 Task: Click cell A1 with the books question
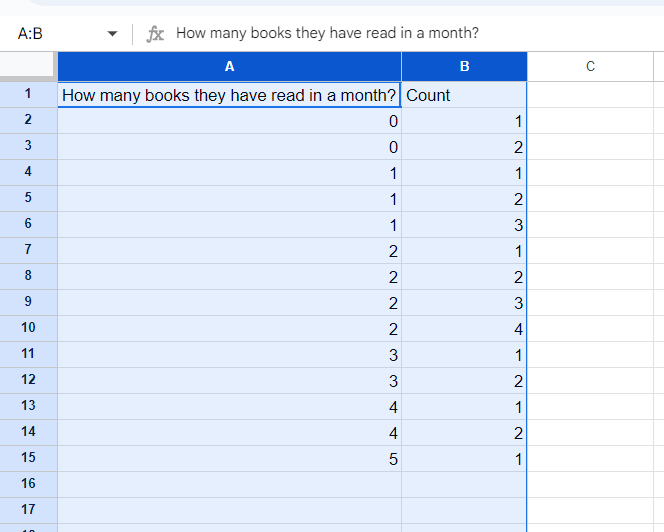(229, 95)
